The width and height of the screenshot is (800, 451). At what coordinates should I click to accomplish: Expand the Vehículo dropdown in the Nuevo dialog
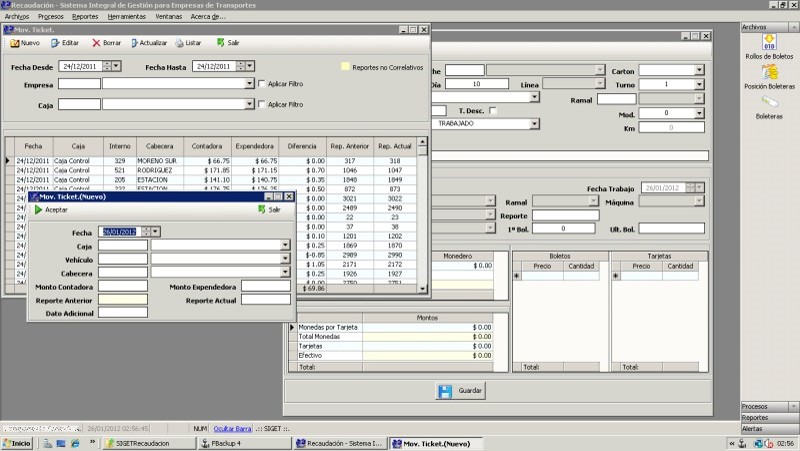pyautogui.click(x=286, y=259)
